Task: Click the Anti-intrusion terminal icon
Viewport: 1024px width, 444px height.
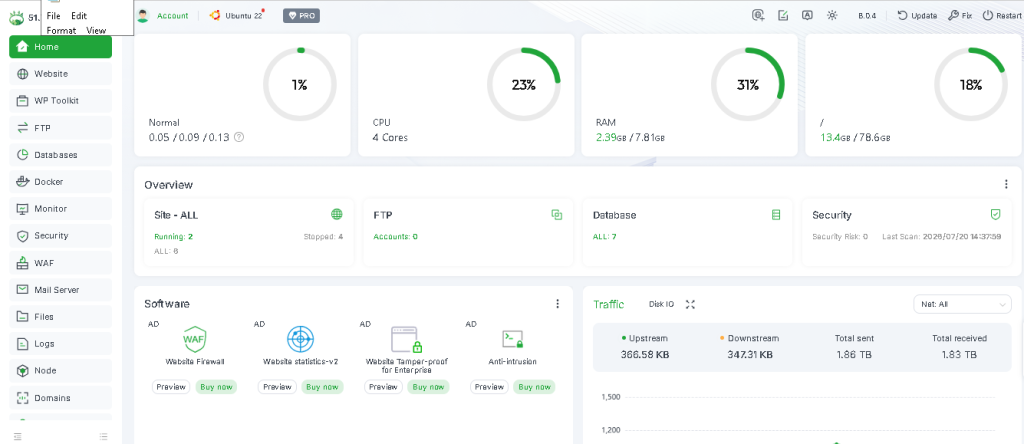Action: point(513,339)
